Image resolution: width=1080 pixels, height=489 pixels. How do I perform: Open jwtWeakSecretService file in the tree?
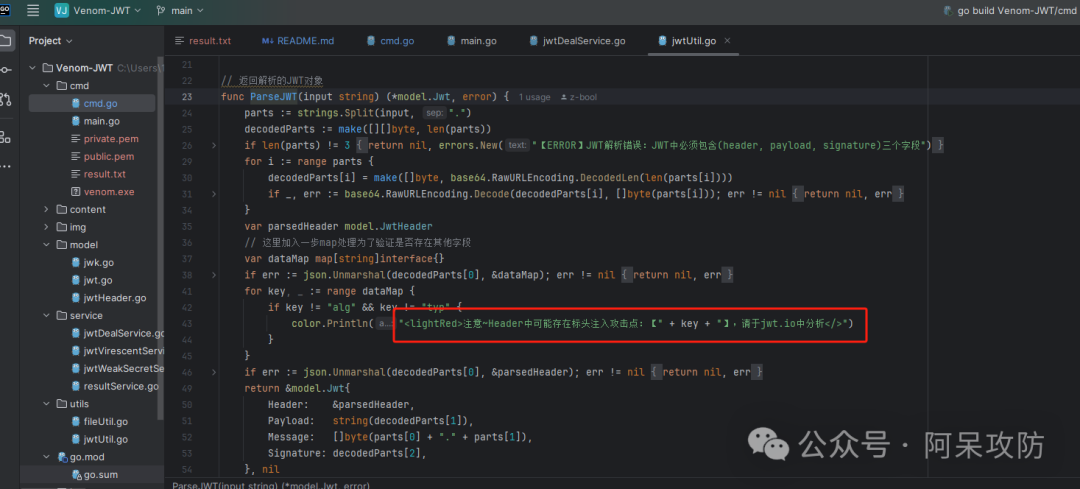(118, 368)
